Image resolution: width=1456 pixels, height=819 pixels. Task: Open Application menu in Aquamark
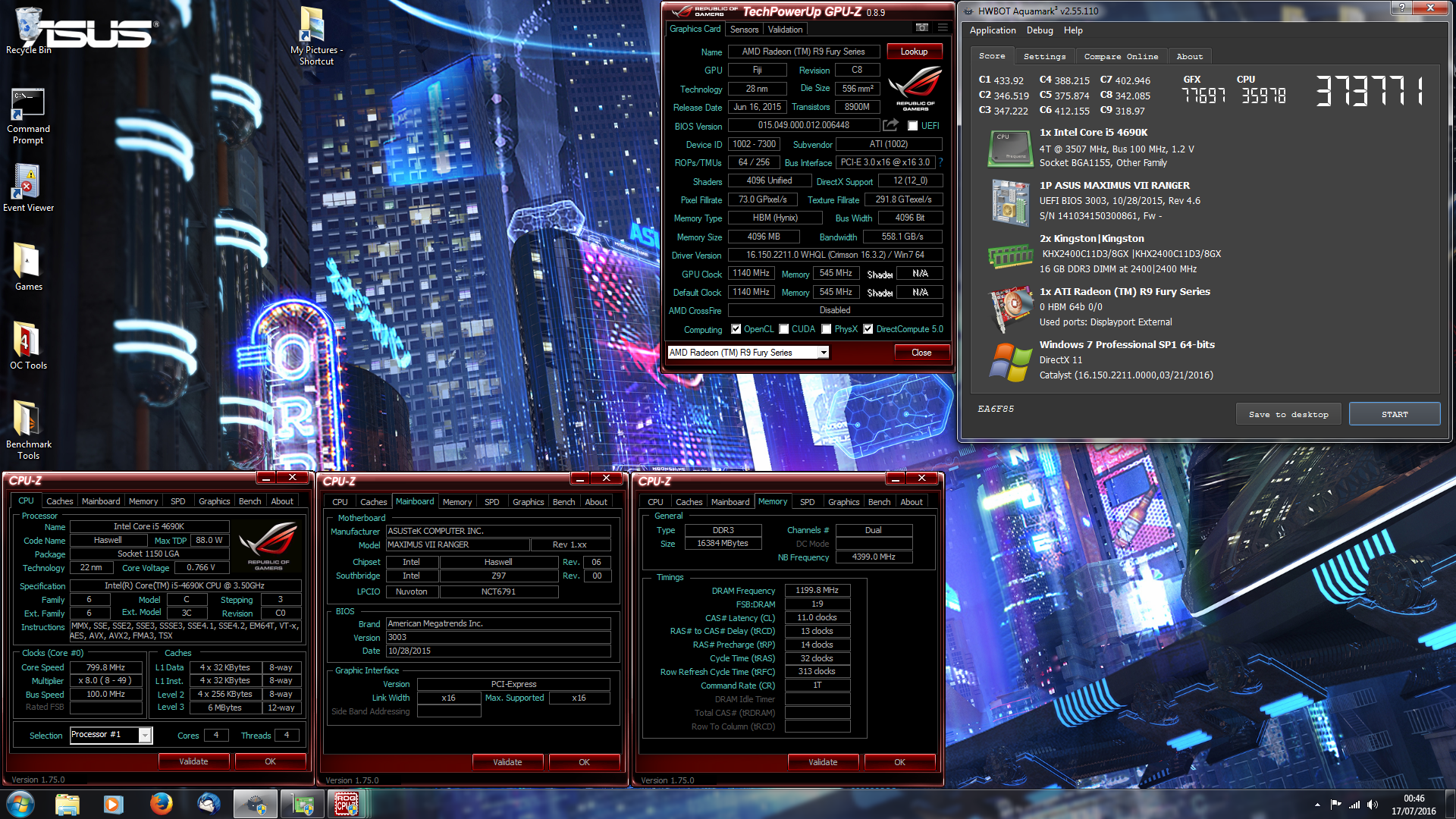point(993,30)
